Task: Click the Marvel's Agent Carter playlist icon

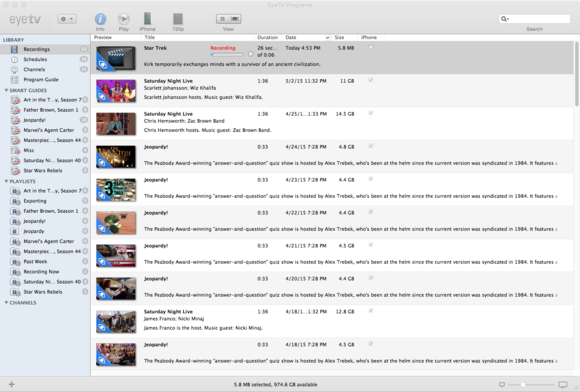Action: 15,241
